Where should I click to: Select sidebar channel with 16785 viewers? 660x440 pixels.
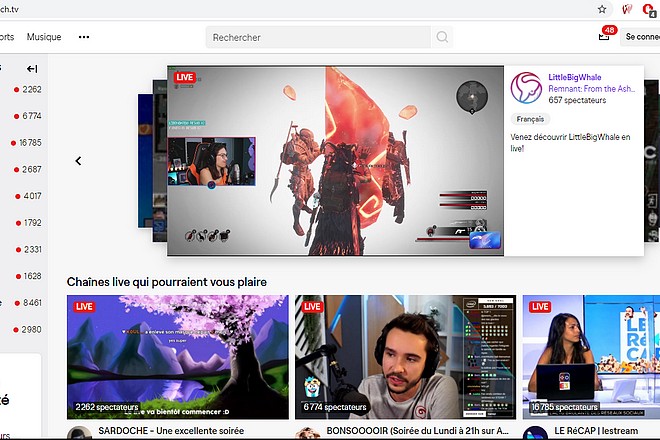click(29, 142)
